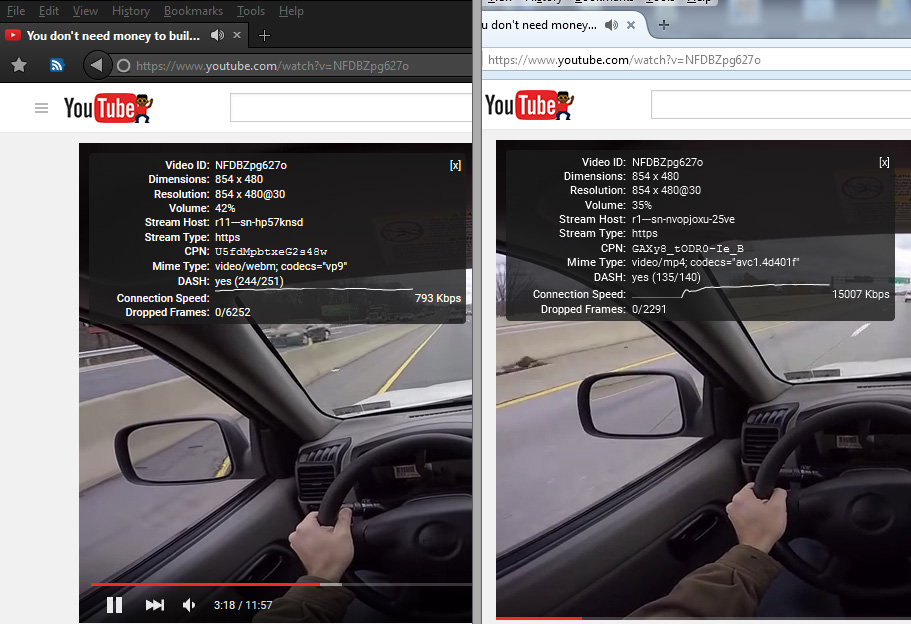Open the History menu in left browser
This screenshot has width=911, height=624.
tap(131, 11)
